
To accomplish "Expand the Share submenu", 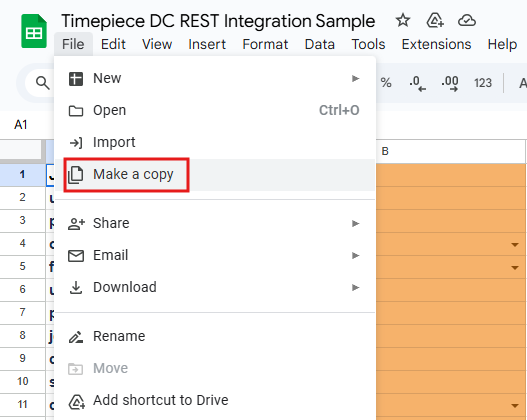I will [x=215, y=223].
